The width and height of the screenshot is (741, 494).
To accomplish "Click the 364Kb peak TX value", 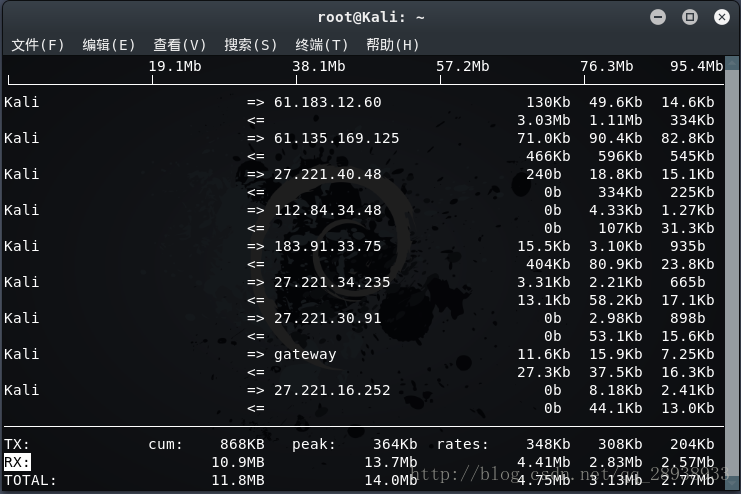I will [x=395, y=444].
